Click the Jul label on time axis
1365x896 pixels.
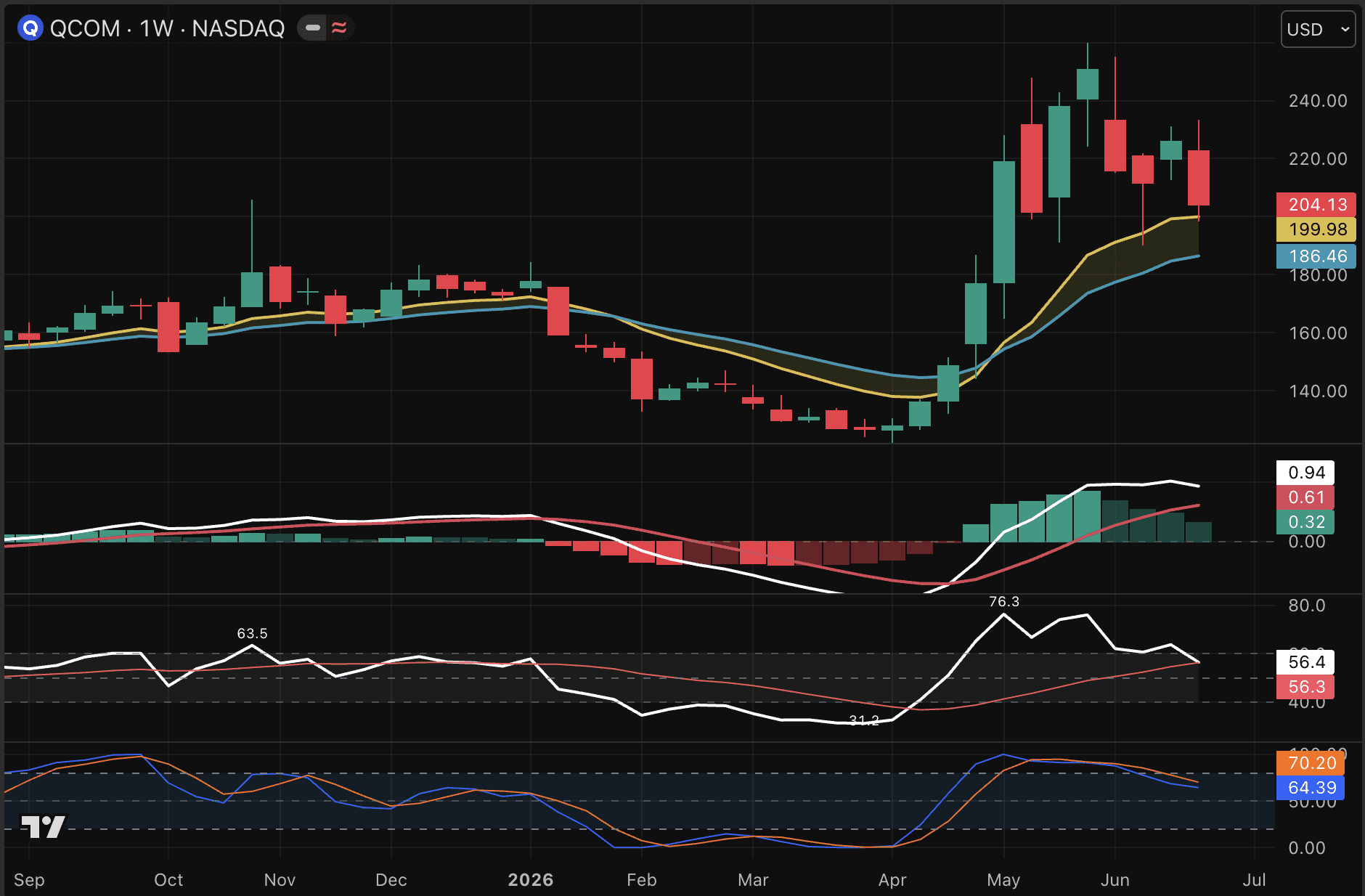click(x=1254, y=880)
